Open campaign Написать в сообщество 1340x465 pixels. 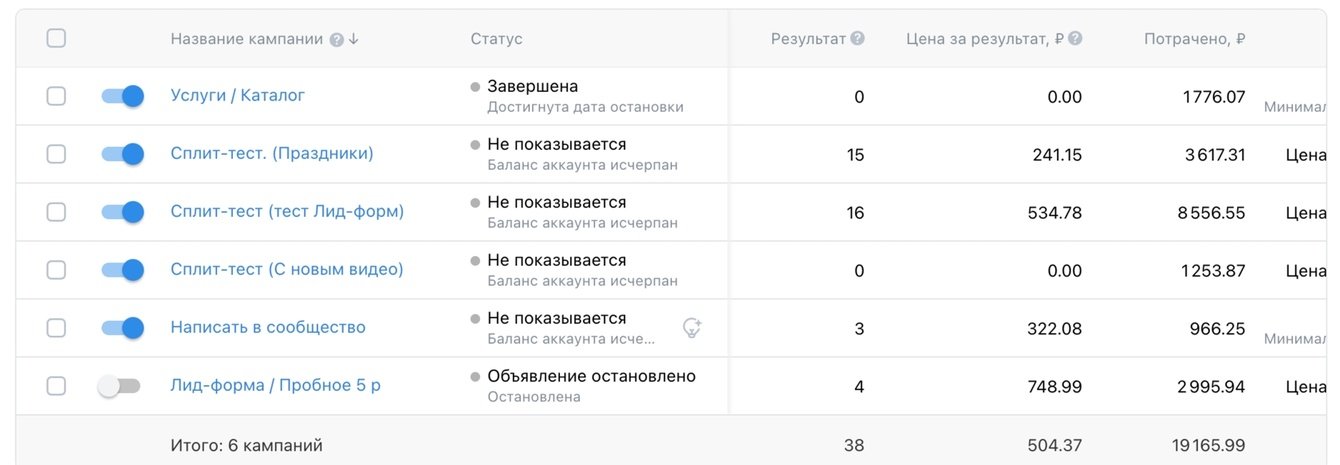click(x=268, y=328)
